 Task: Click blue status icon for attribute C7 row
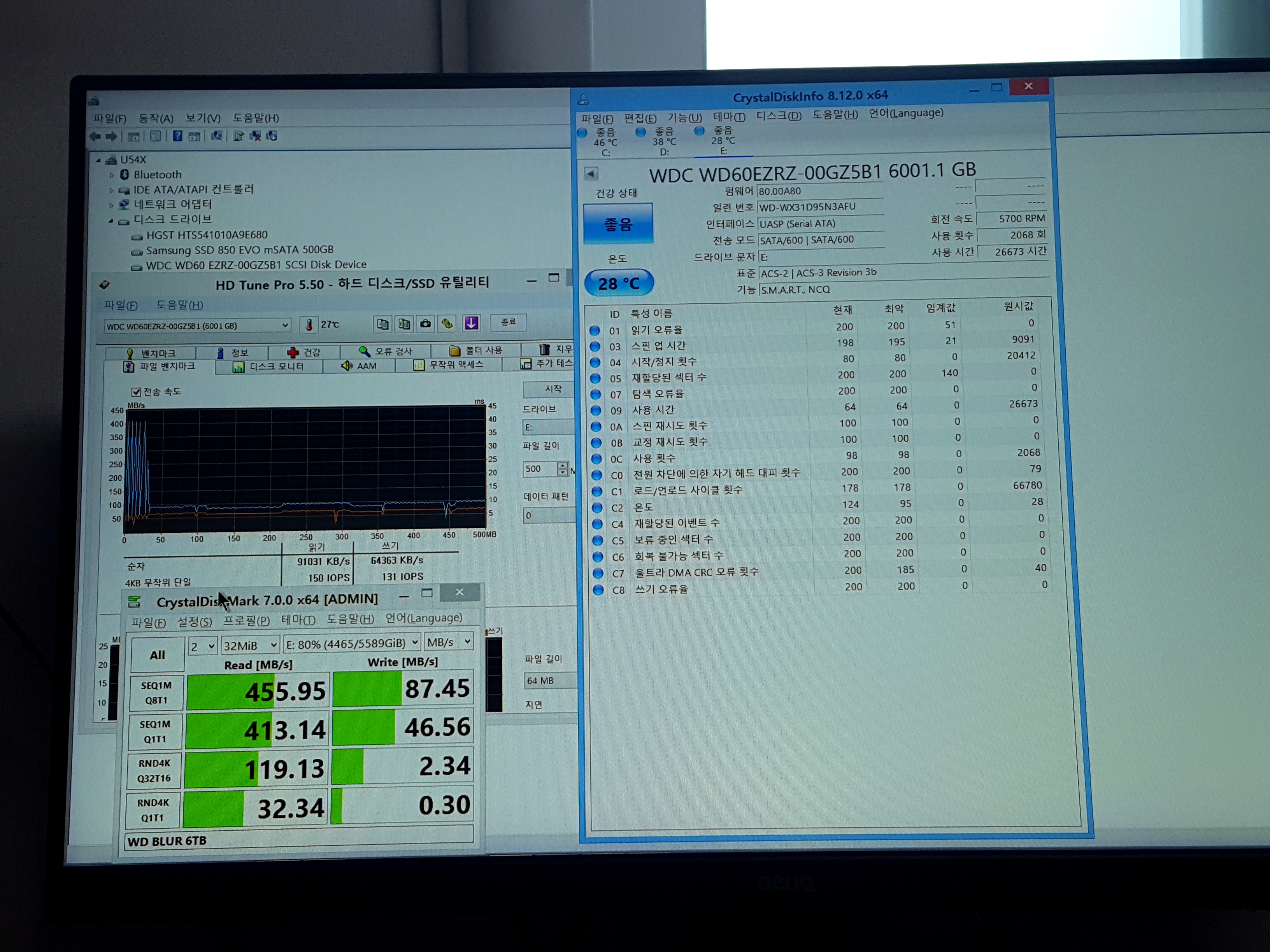[x=598, y=573]
